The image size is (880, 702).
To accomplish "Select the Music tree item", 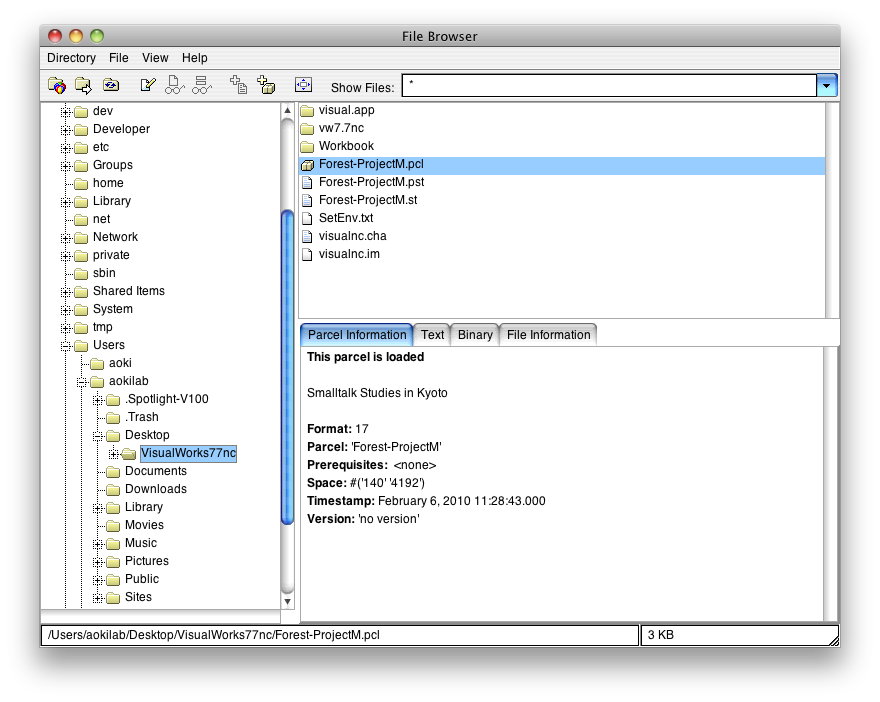I will [x=141, y=543].
